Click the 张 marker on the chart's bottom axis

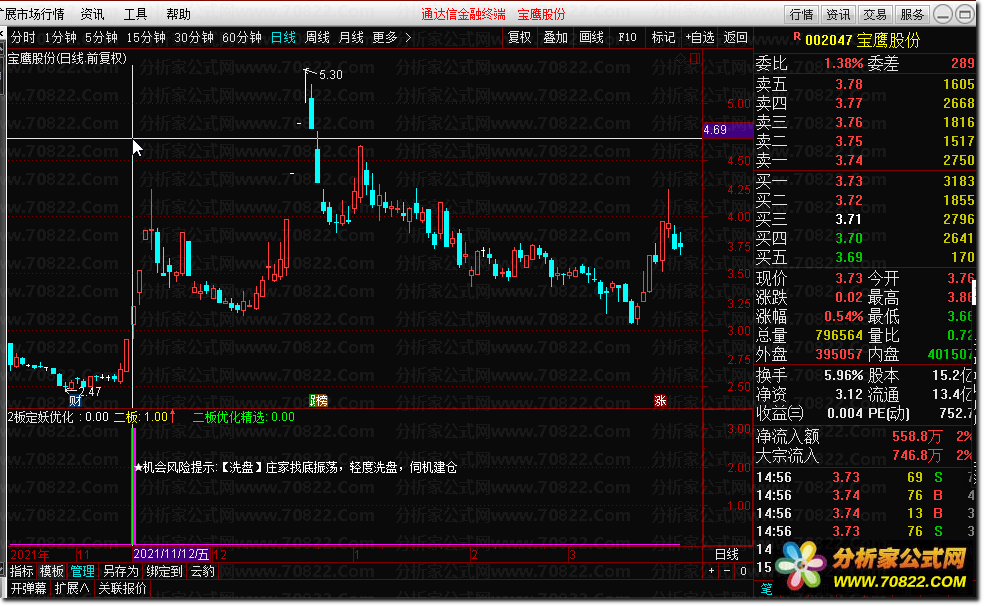click(x=660, y=401)
